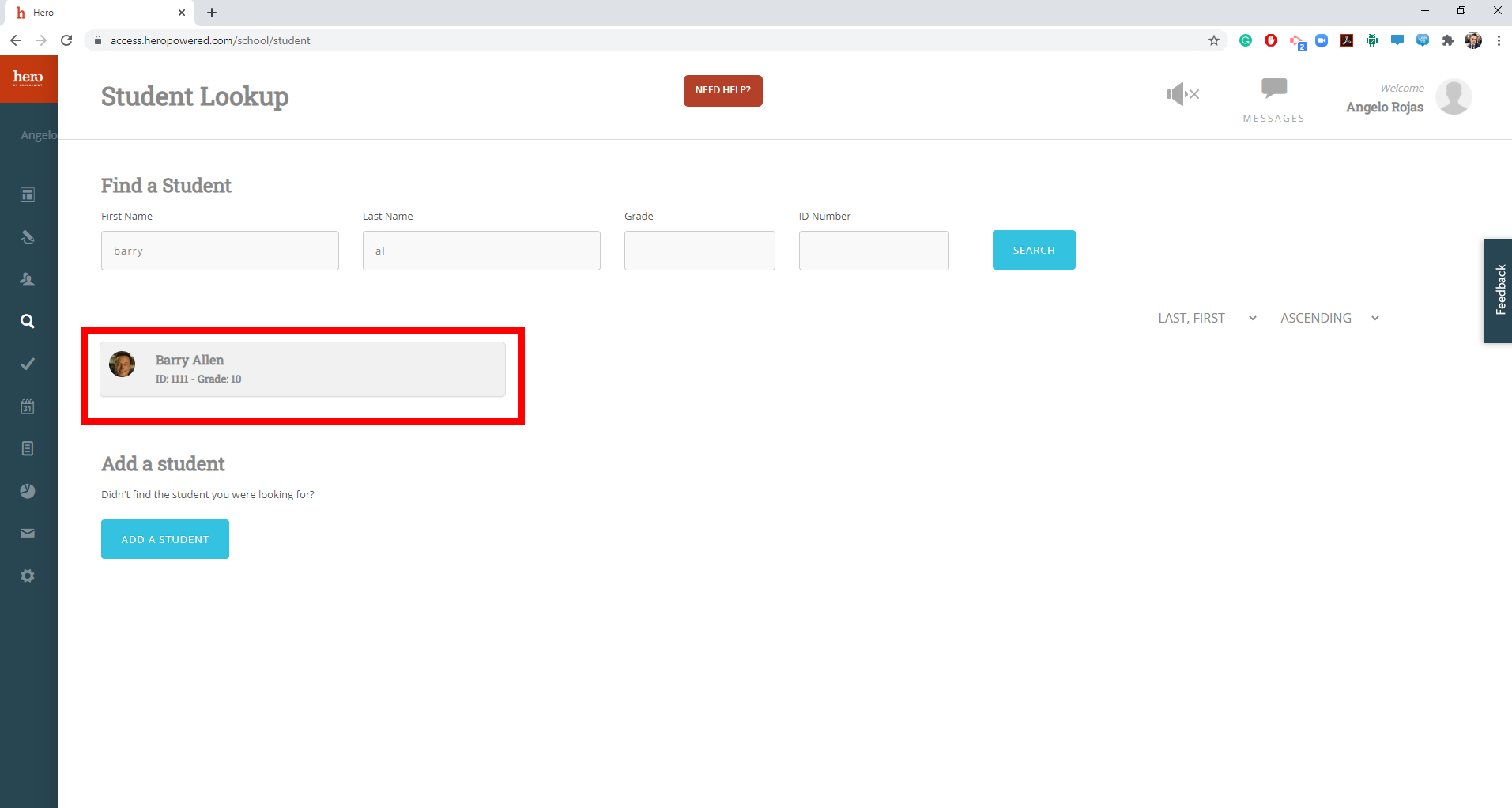Open the side Feedback tab
1512x808 pixels.
point(1499,290)
